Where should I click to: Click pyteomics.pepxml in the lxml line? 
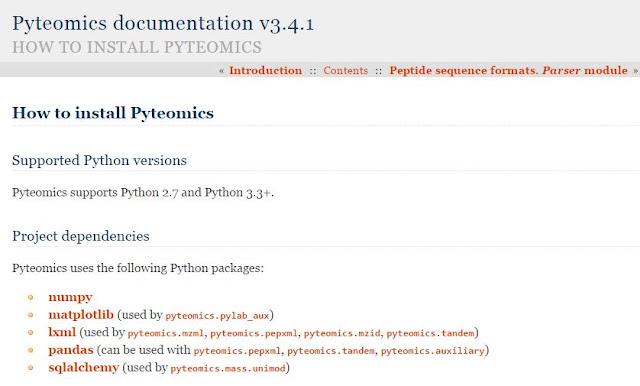(253, 333)
